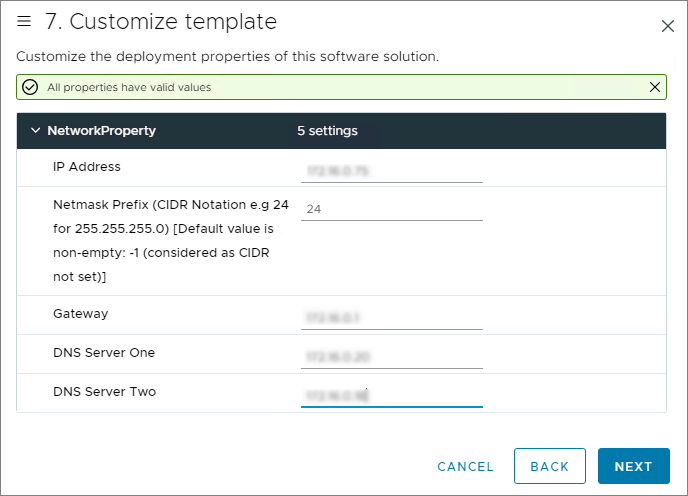688x496 pixels.
Task: Place cursor in DNS Server Two field
Action: tap(391, 396)
